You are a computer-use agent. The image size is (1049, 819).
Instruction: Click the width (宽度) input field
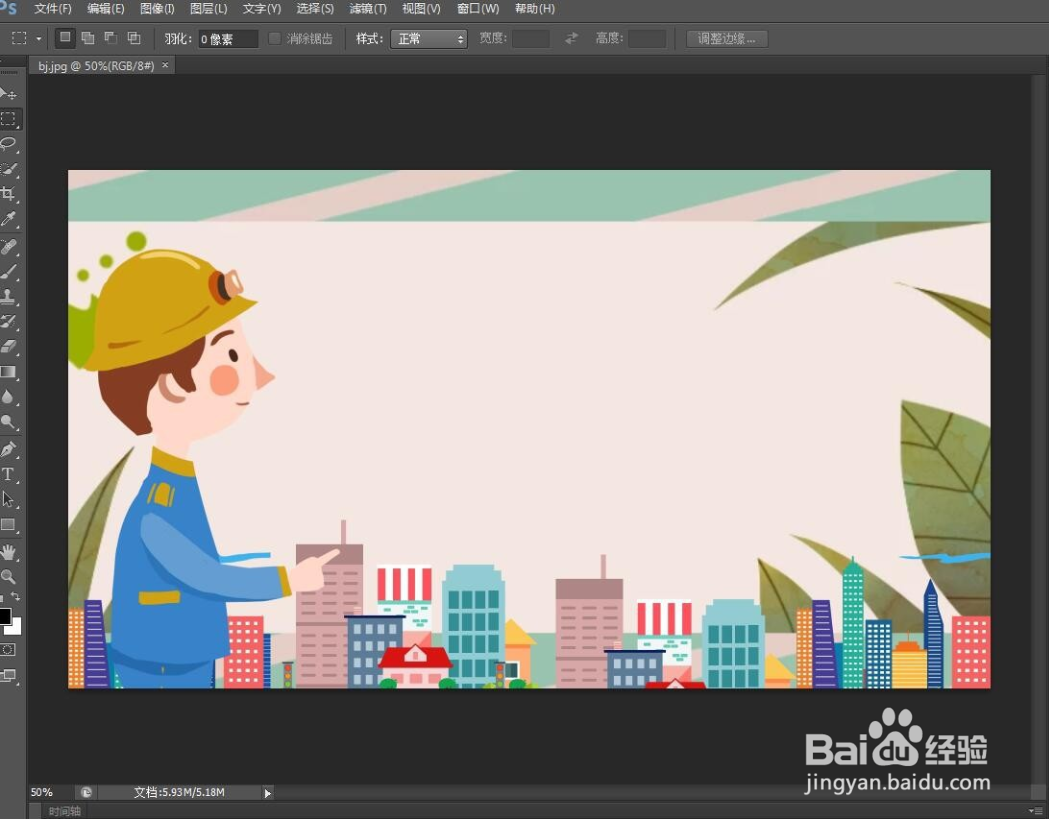tap(531, 38)
